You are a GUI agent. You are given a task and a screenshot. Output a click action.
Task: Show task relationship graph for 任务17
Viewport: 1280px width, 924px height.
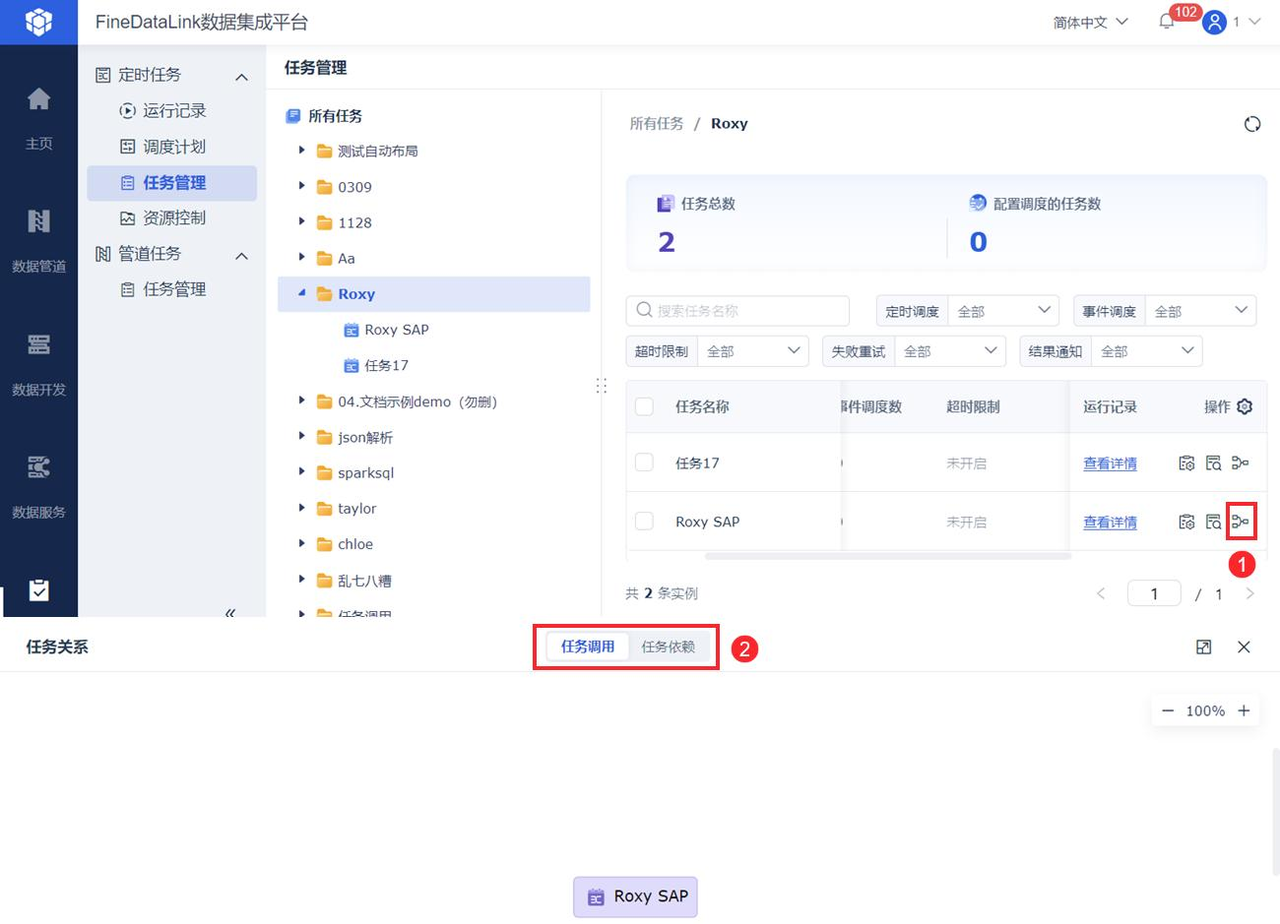[x=1240, y=463]
